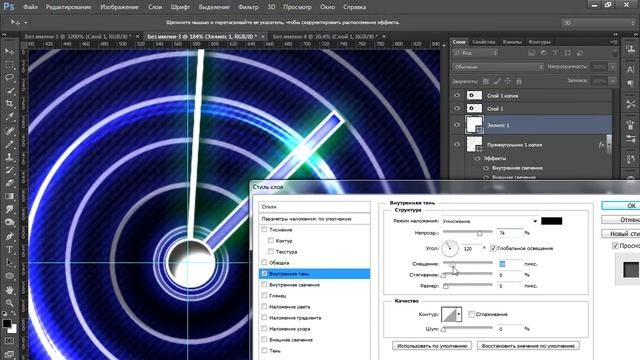Screen dimensions: 640x360
Task: Open the Paragraph panel icon in dock
Action: click(631, 83)
